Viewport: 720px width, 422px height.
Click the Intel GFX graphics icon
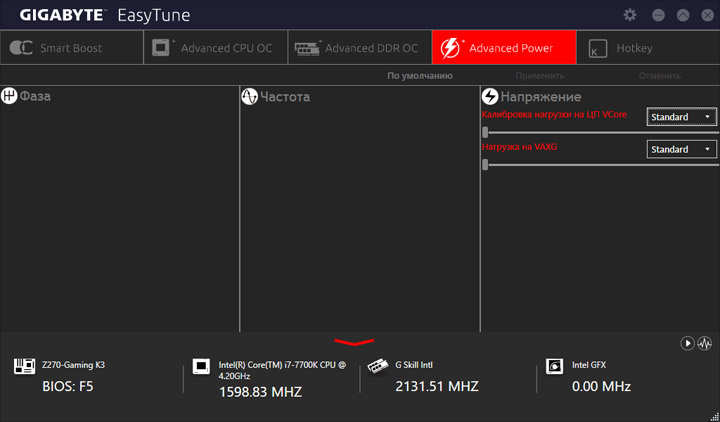555,366
